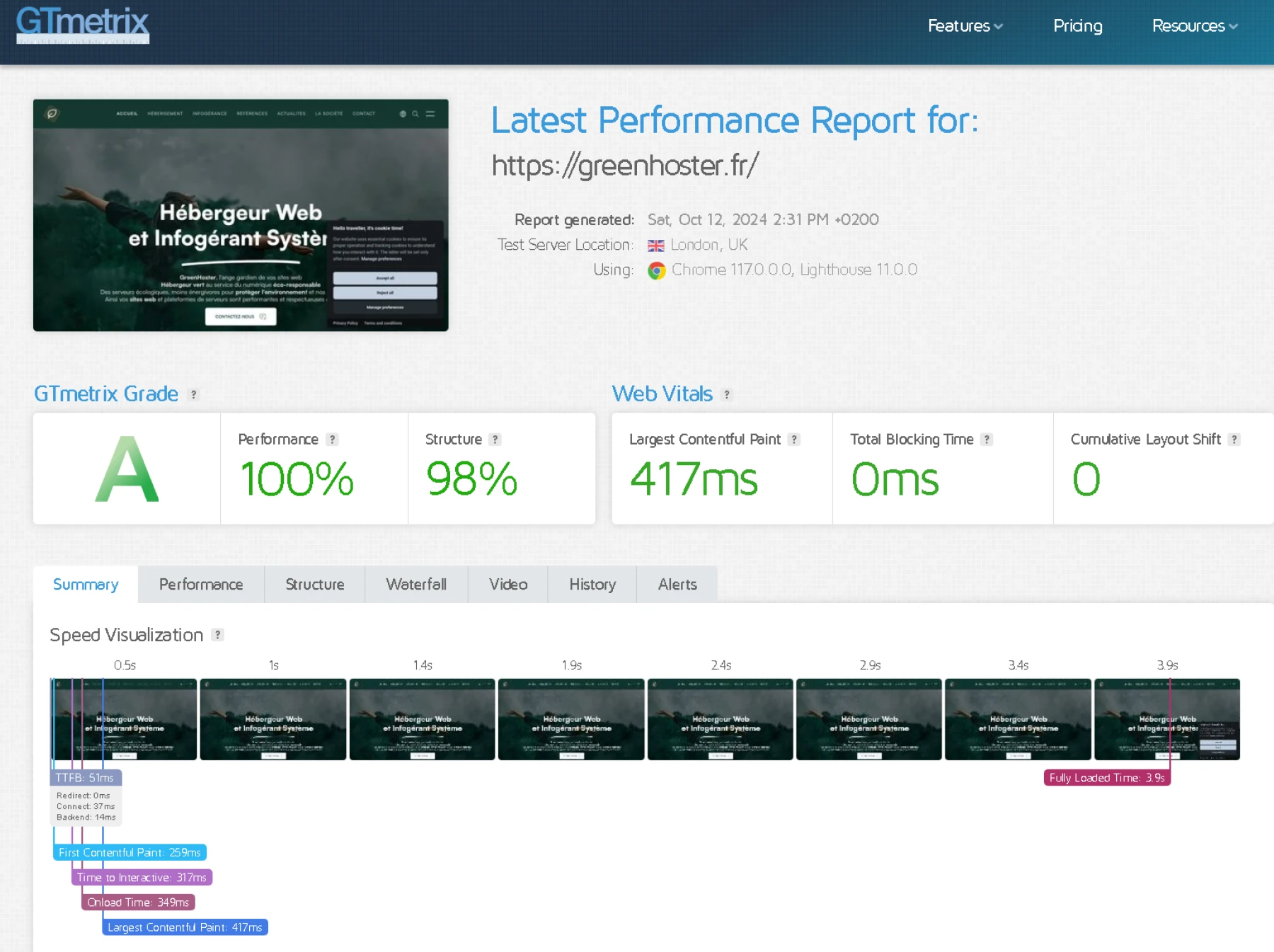The width and height of the screenshot is (1274, 952).
Task: Click help icon next to Performance score
Action: pyautogui.click(x=332, y=440)
